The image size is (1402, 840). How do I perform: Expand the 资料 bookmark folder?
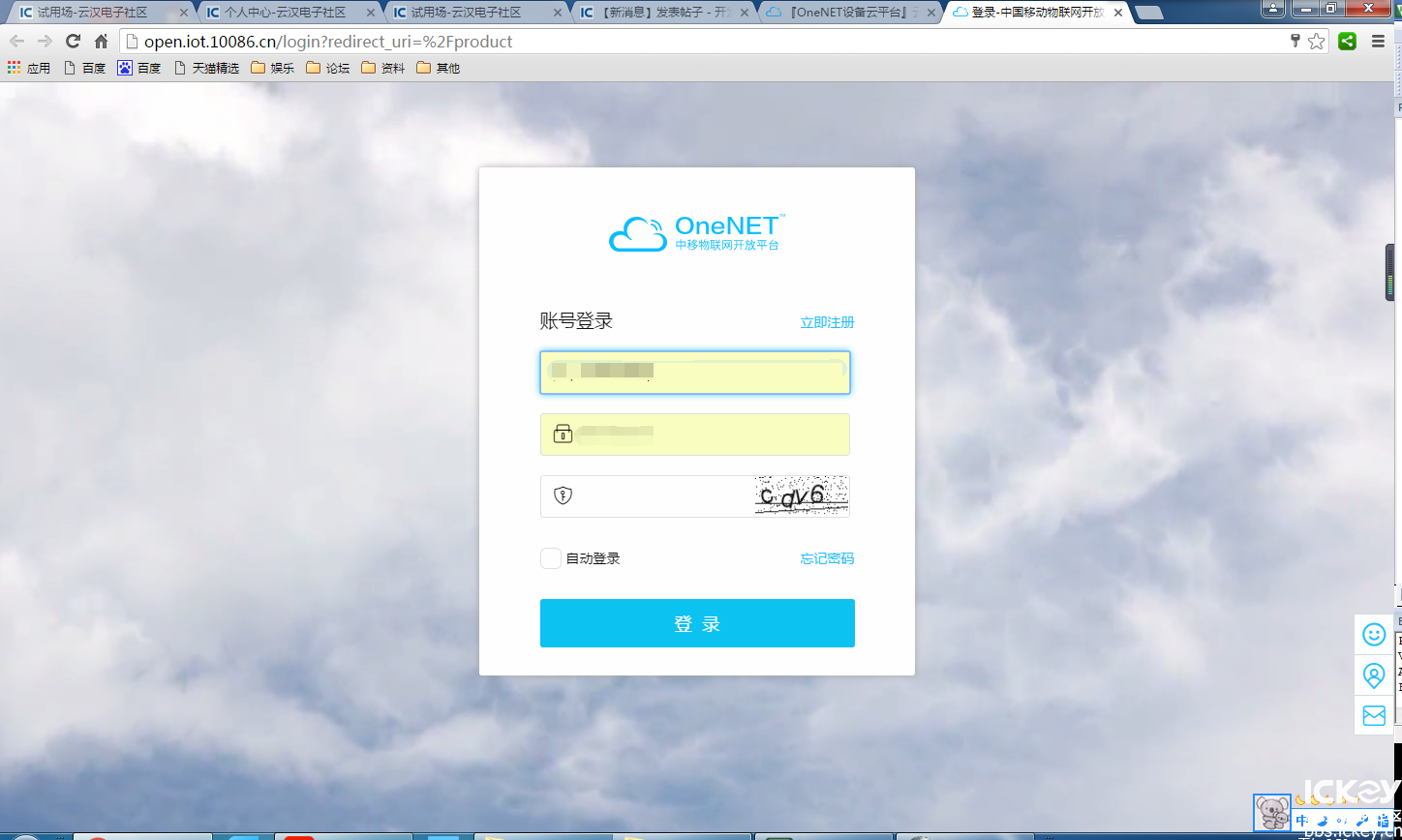click(382, 68)
